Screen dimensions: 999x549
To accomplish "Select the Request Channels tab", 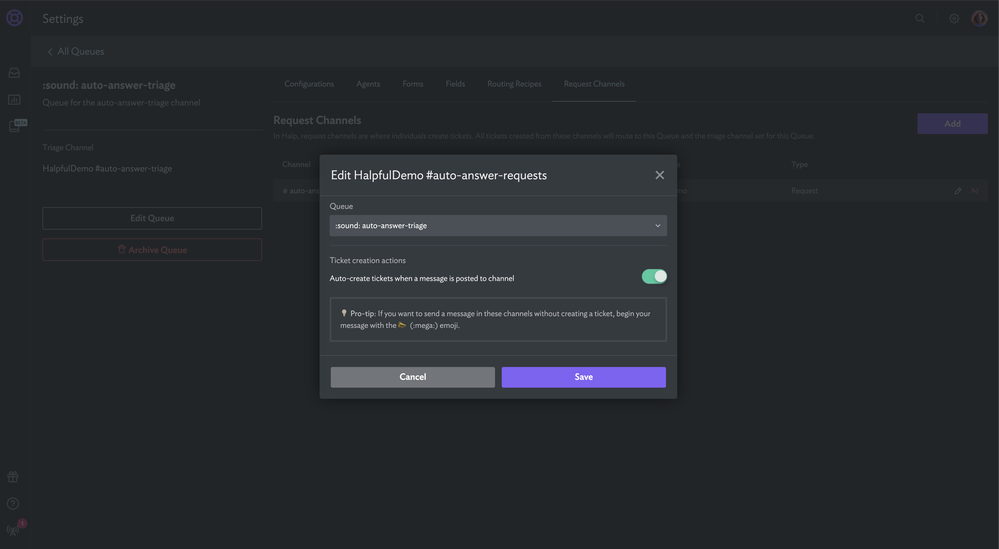I will [x=594, y=84].
